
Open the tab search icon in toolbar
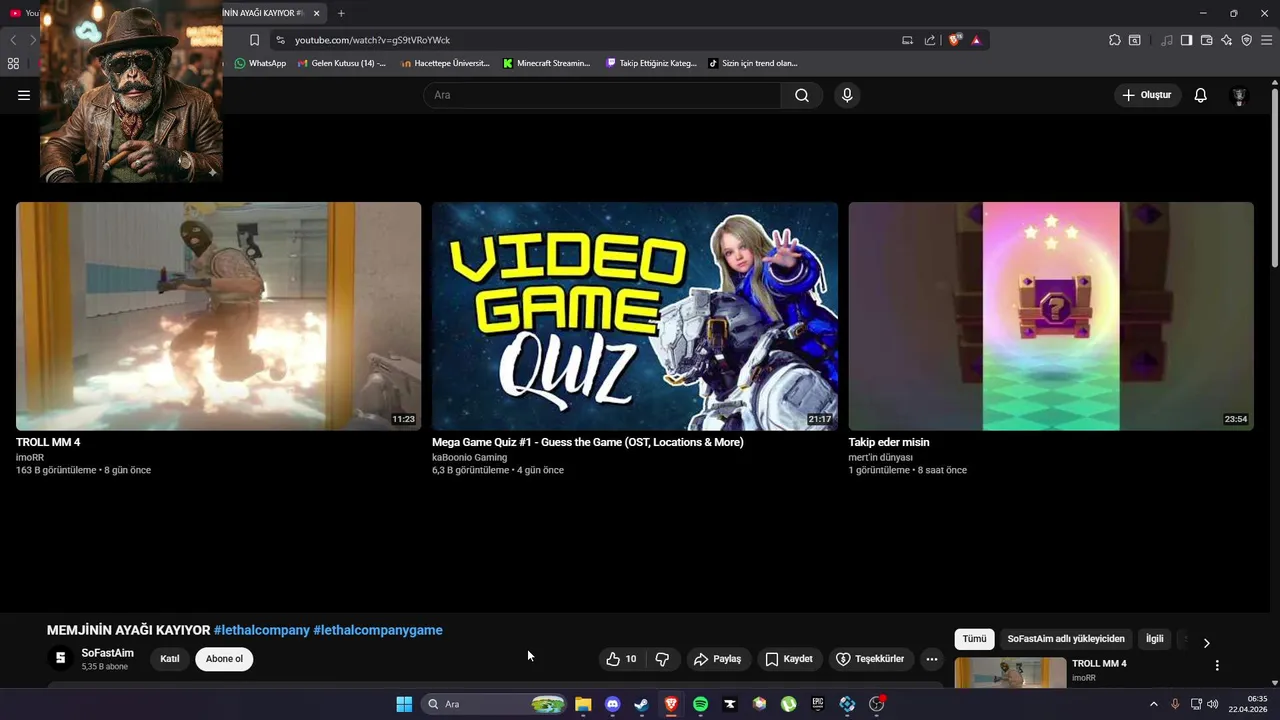(x=1135, y=40)
